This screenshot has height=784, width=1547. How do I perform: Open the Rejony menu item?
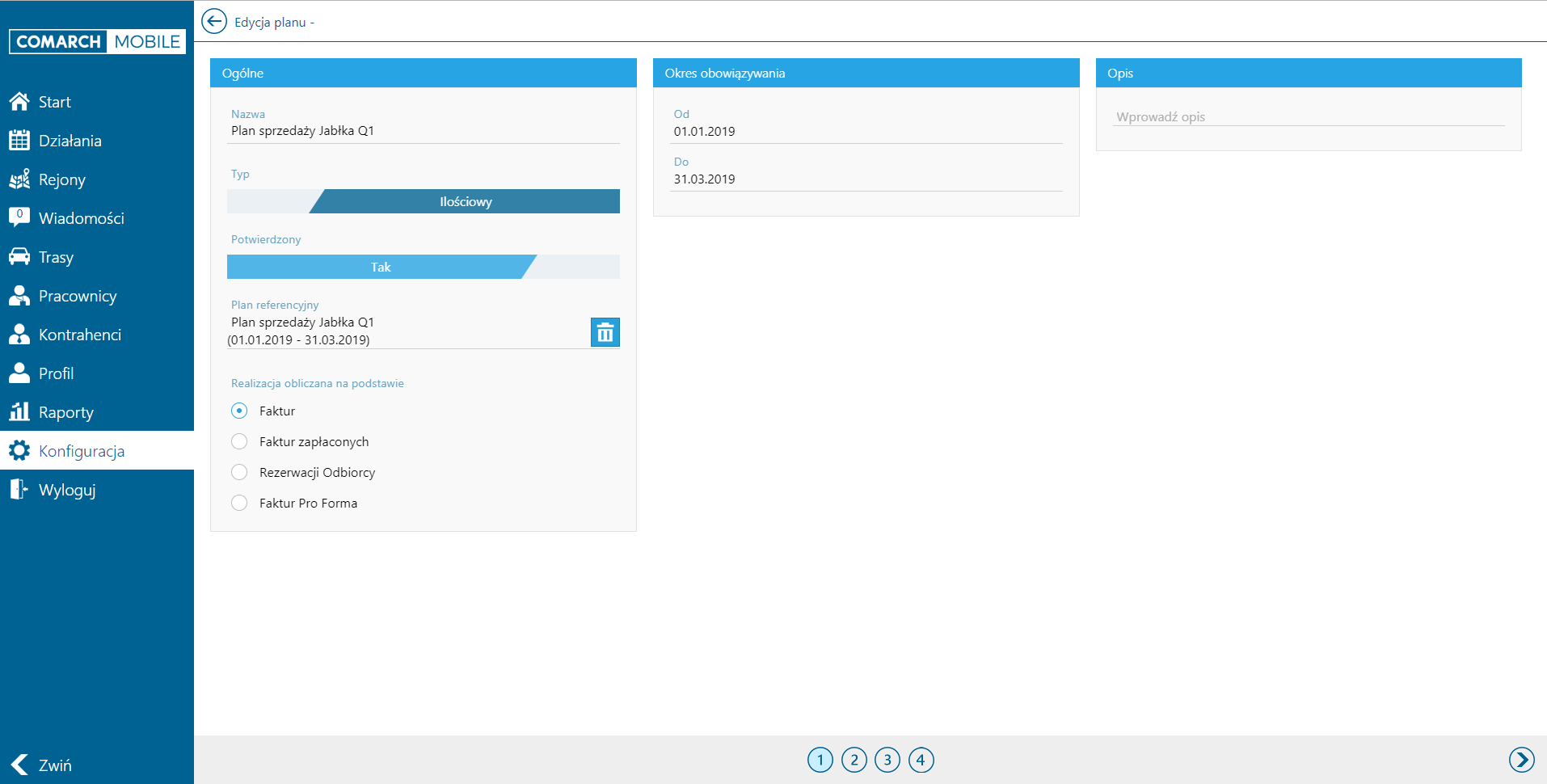click(x=97, y=179)
